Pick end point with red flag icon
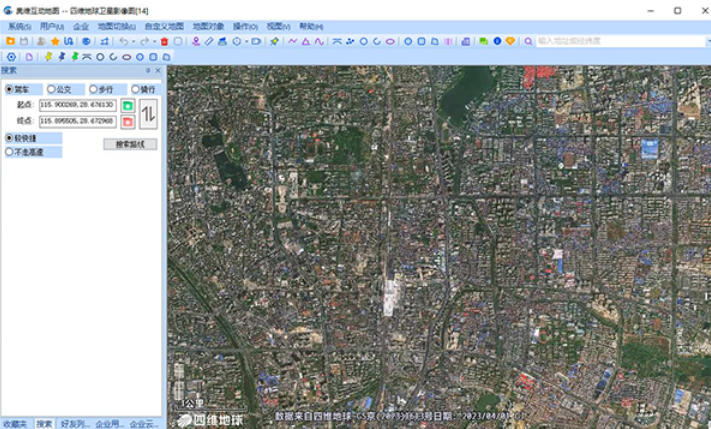 [128, 121]
